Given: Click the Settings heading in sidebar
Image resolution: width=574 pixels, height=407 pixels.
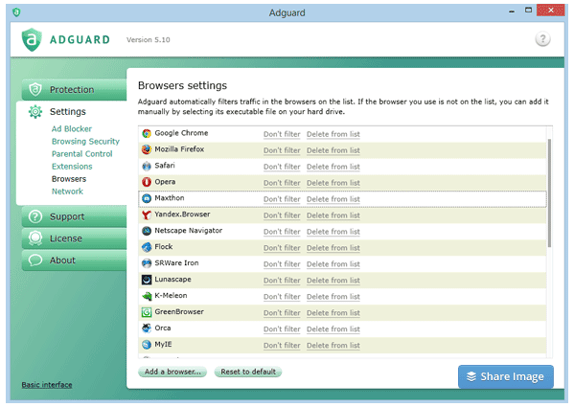Looking at the screenshot, I should coord(68,112).
